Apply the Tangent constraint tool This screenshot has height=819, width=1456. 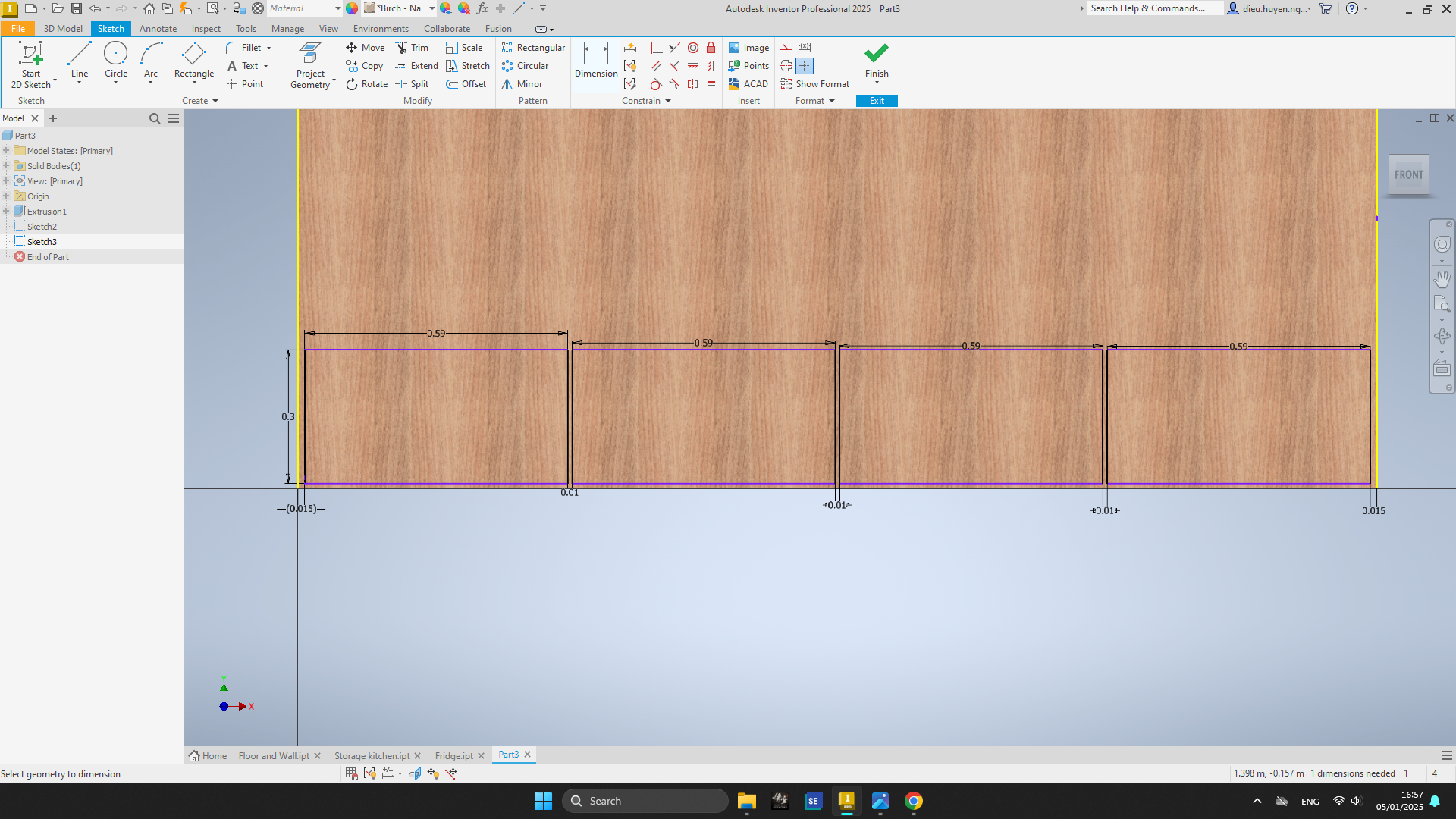[656, 84]
